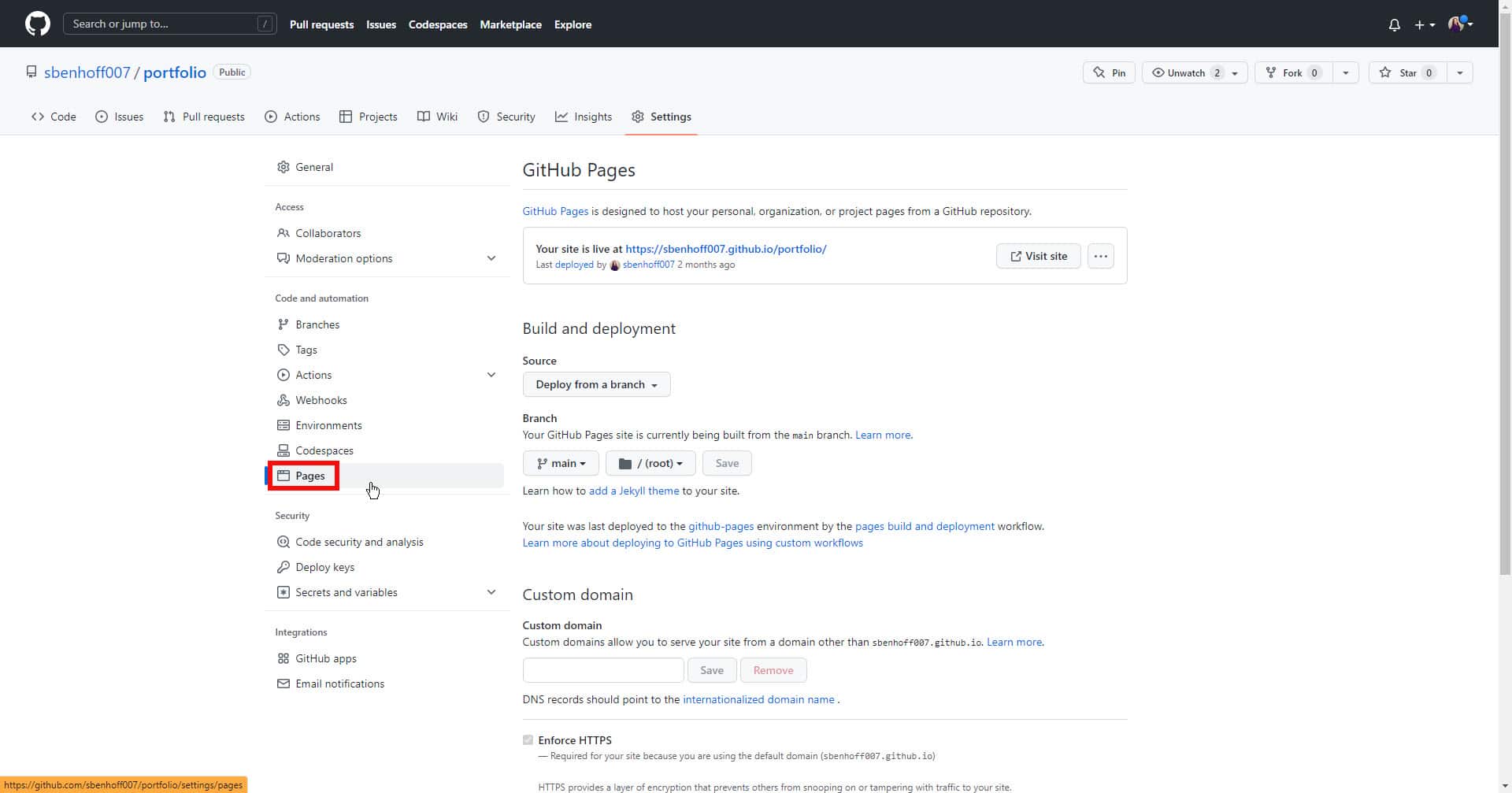This screenshot has height=793, width=1512.
Task: Open Deploy from a branch dropdown
Action: pyautogui.click(x=596, y=384)
